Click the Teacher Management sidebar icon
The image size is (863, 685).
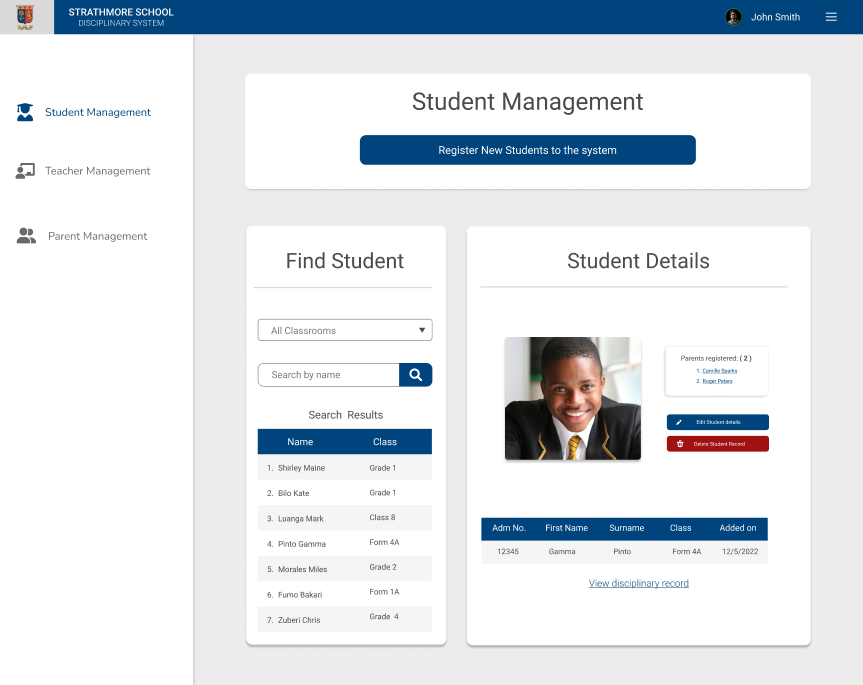[25, 170]
